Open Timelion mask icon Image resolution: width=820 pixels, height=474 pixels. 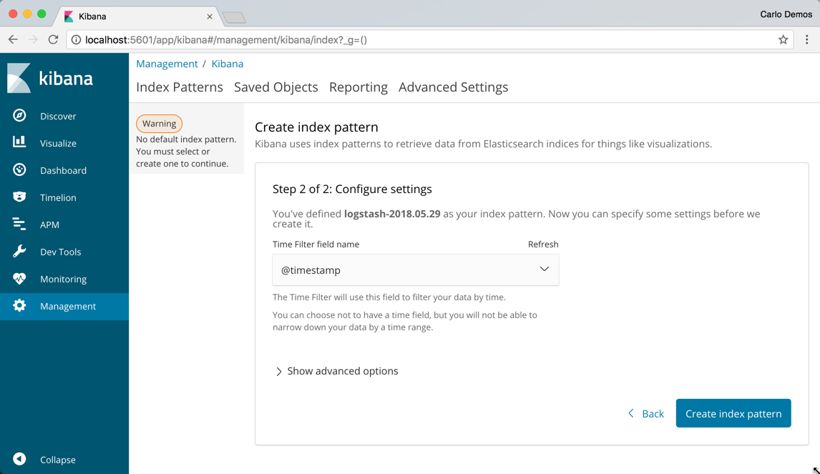click(x=19, y=197)
